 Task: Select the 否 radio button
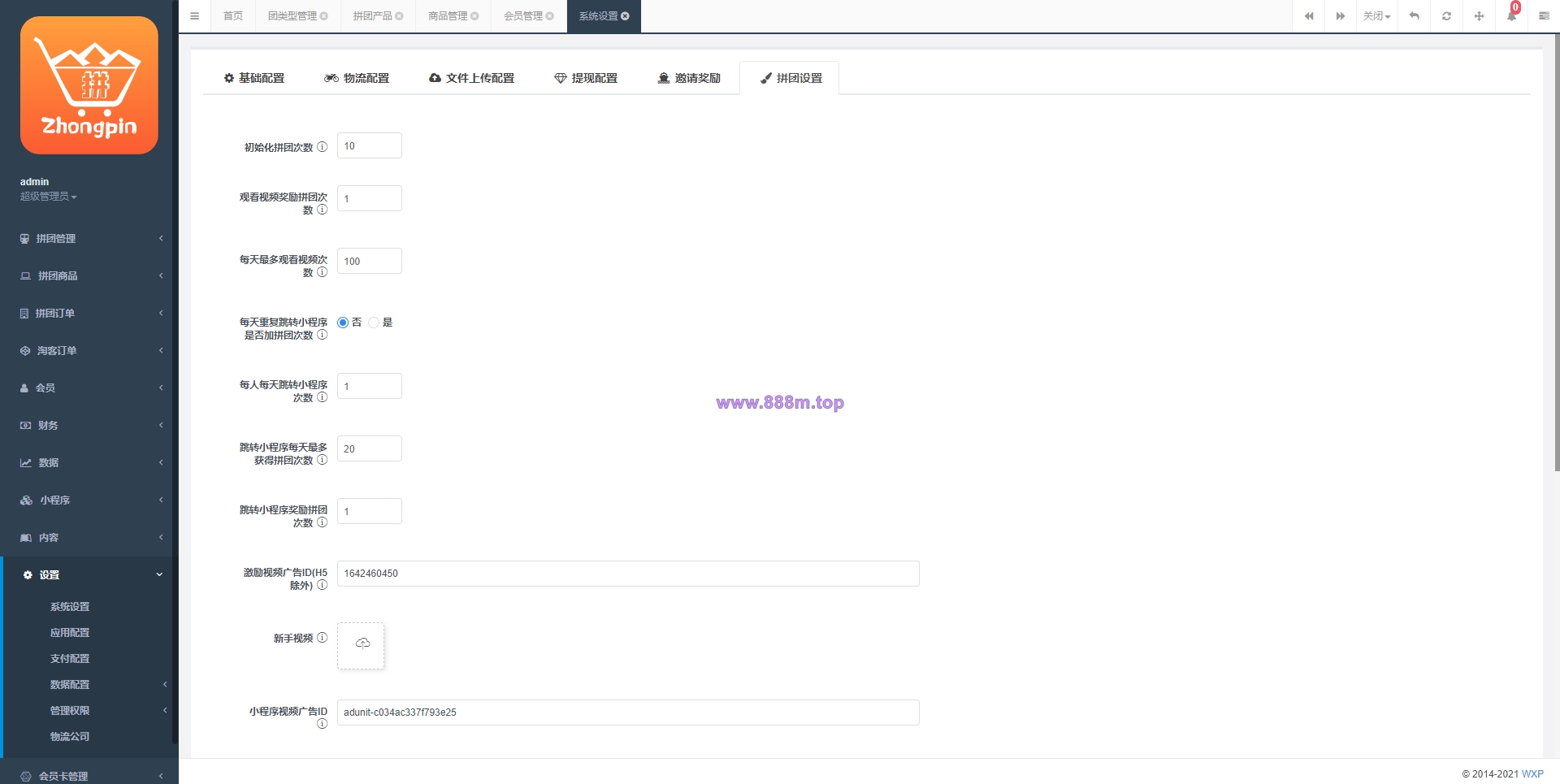click(343, 323)
